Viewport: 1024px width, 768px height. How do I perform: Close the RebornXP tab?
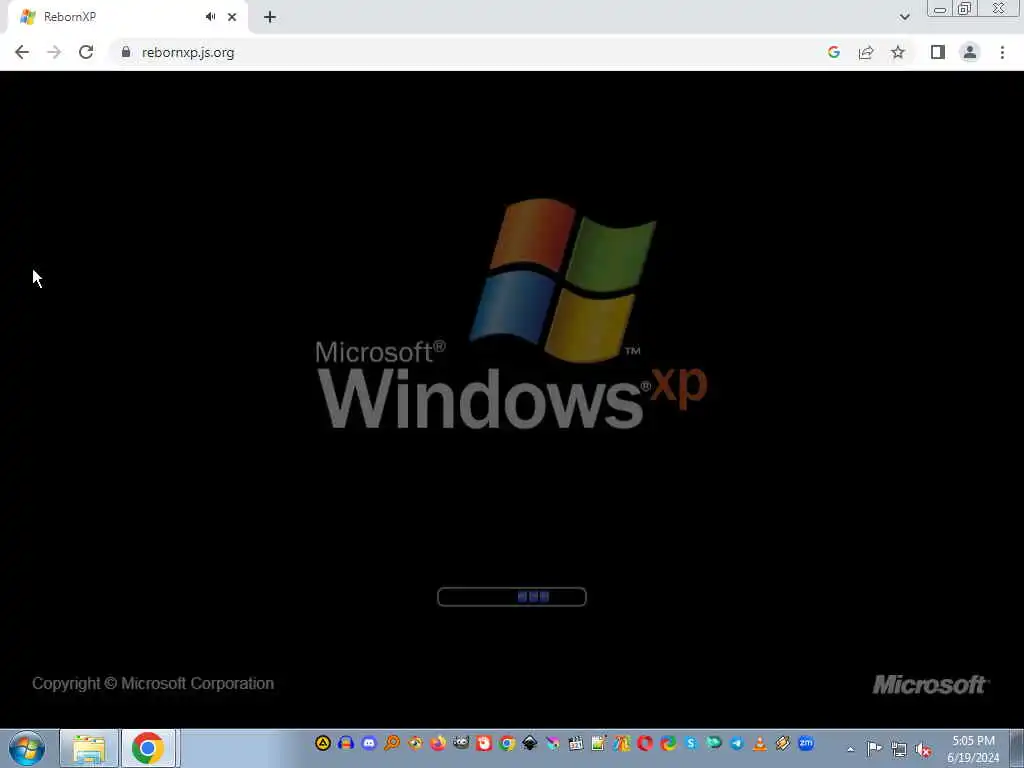(x=232, y=17)
